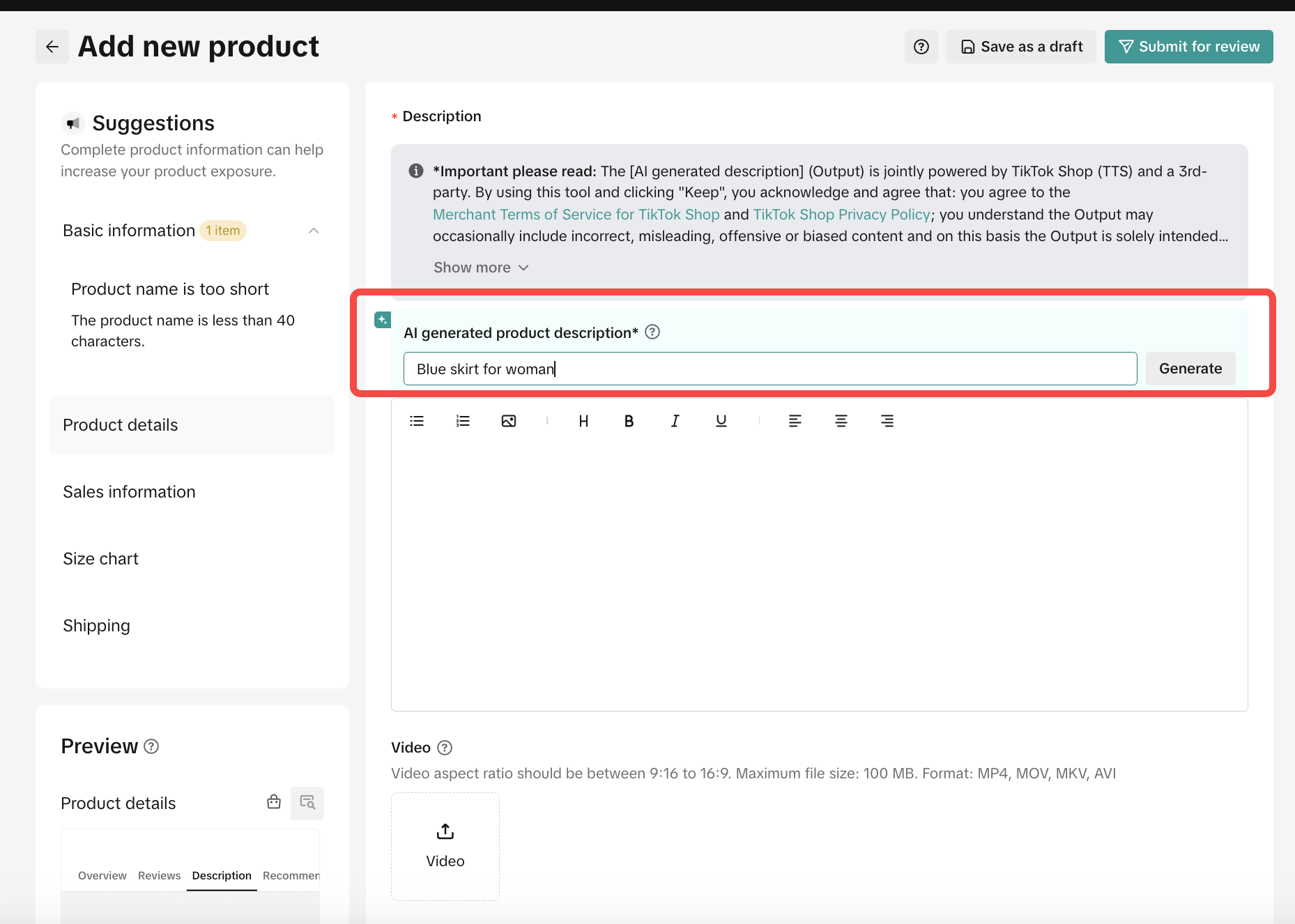Click the AI description input field
Viewport: 1295px width, 924px height.
pos(769,369)
